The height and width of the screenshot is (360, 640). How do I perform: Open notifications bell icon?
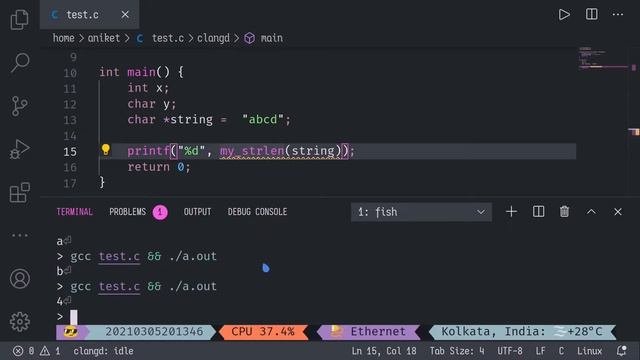(x=621, y=351)
